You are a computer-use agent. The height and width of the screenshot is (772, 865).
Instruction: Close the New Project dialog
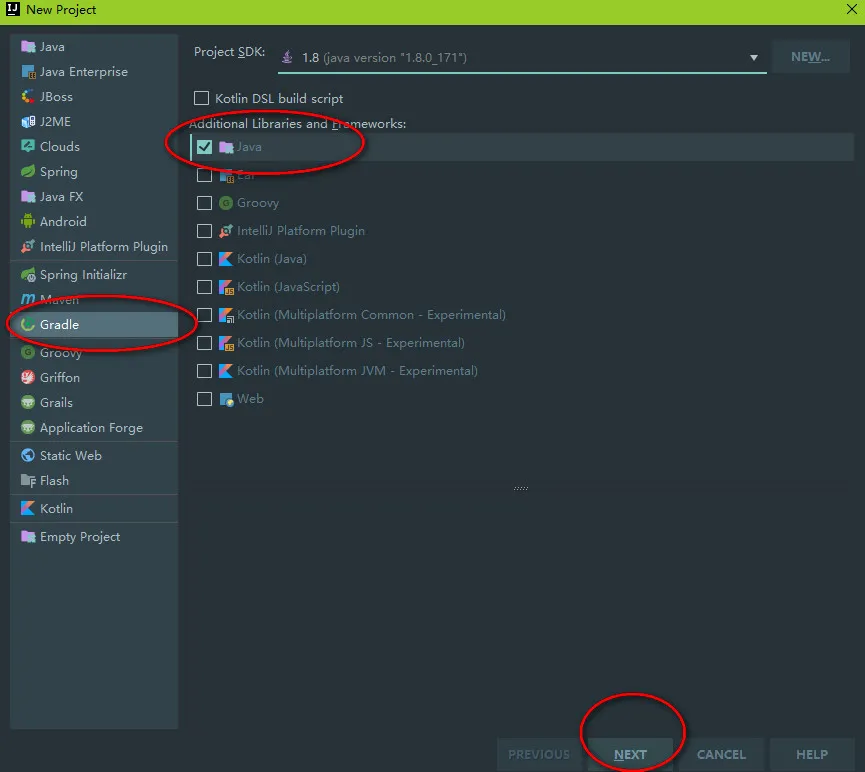tap(851, 9)
